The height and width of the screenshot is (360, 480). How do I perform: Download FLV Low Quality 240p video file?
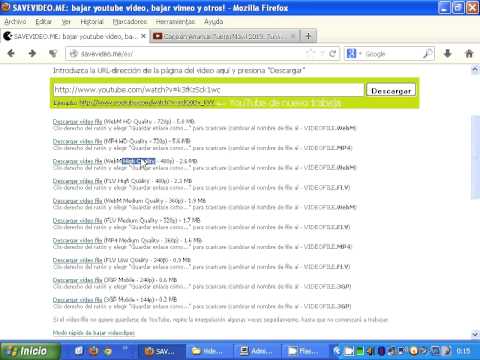[77, 260]
